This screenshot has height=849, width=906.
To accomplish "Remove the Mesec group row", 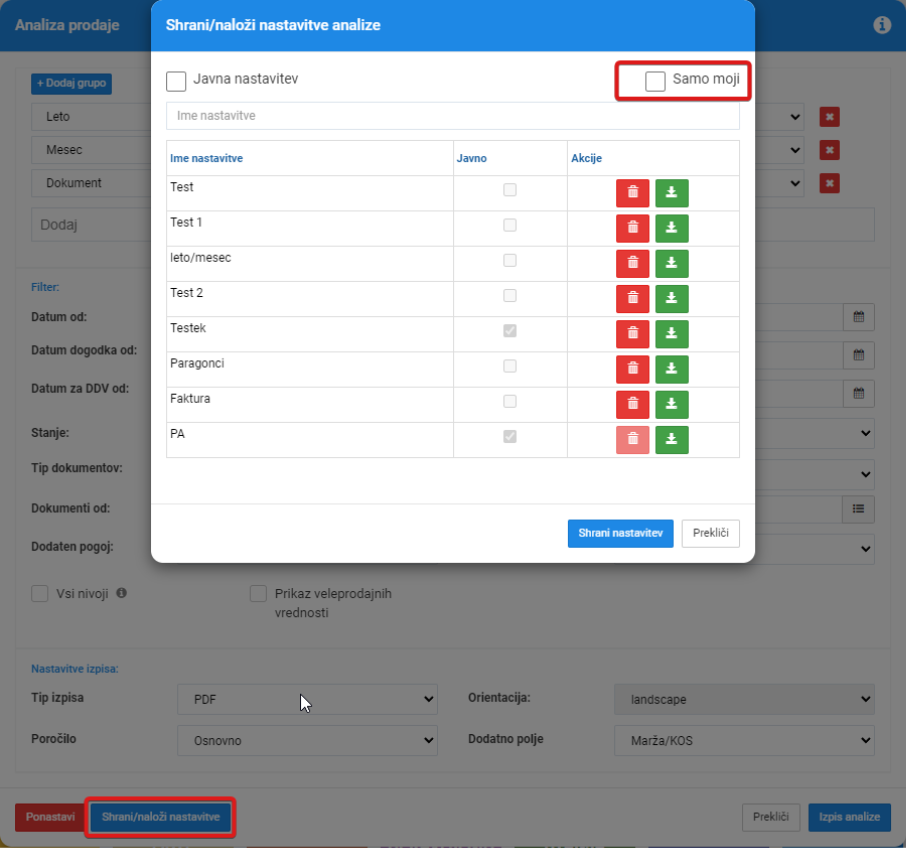I will click(829, 150).
